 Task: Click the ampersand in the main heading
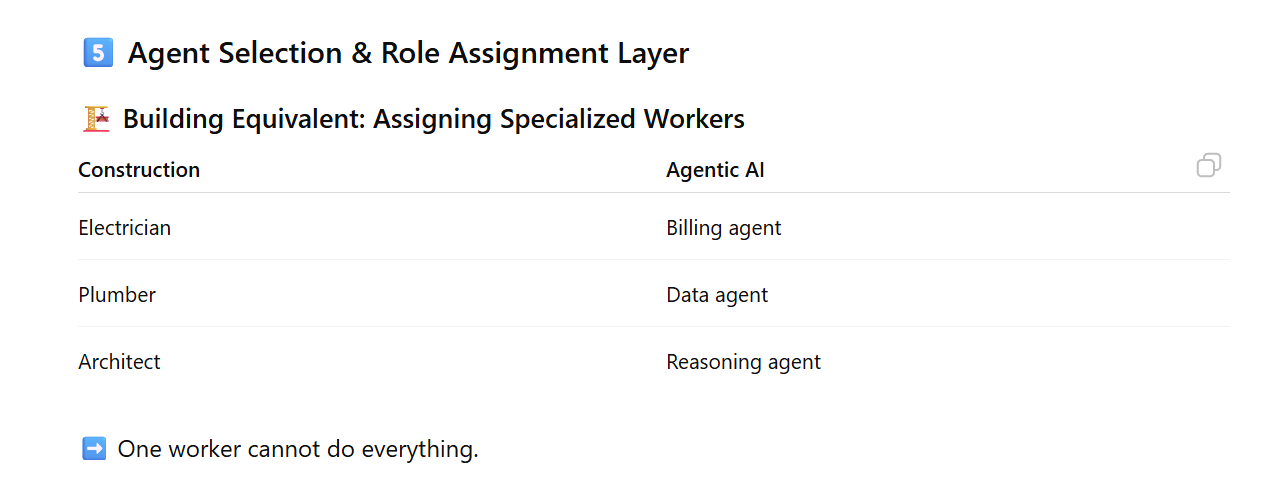pyautogui.click(x=361, y=53)
